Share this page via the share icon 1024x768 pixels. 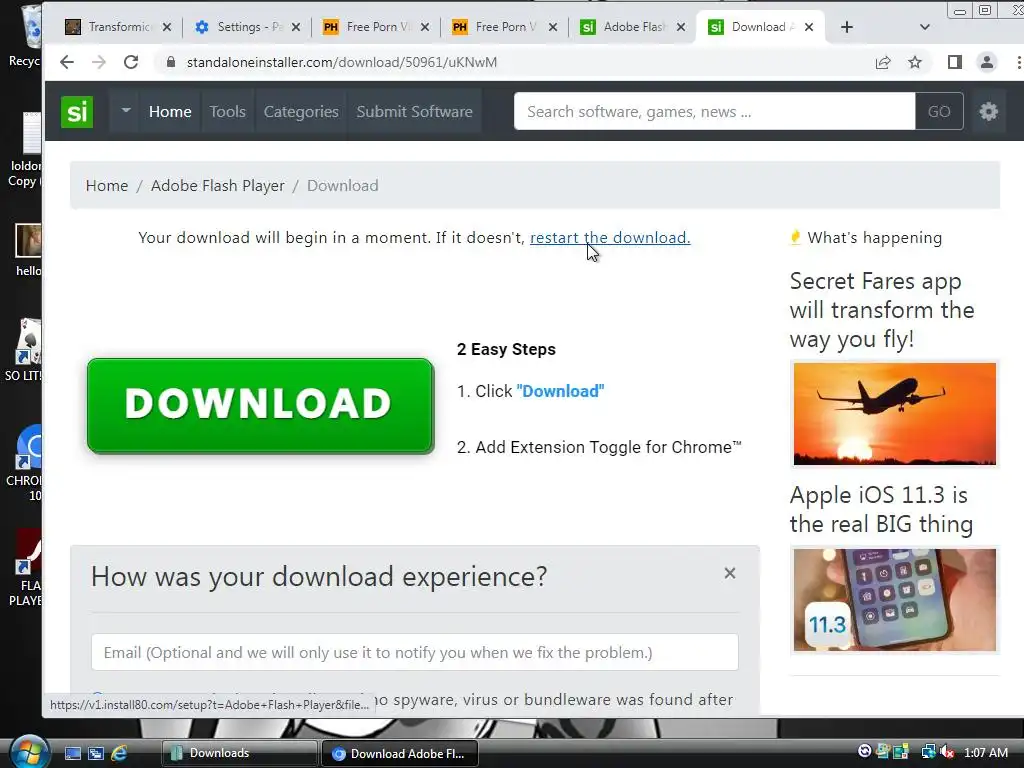[883, 62]
